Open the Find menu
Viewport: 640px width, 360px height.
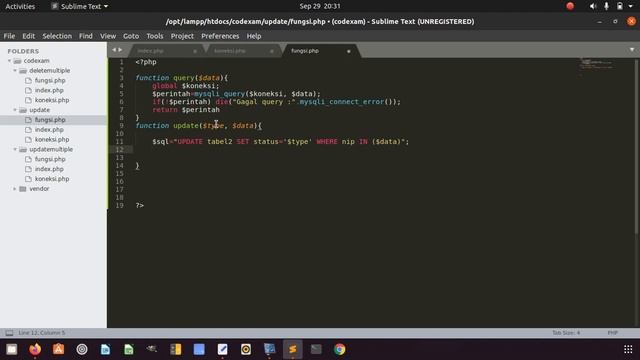[86, 36]
